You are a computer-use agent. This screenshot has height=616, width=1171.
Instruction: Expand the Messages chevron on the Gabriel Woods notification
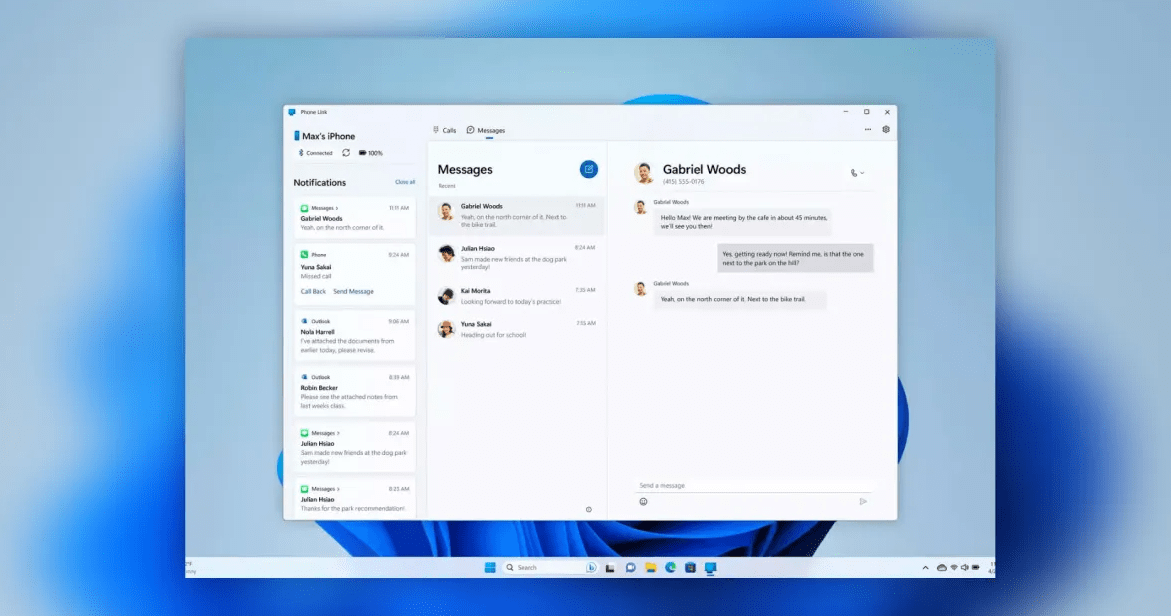click(x=337, y=208)
